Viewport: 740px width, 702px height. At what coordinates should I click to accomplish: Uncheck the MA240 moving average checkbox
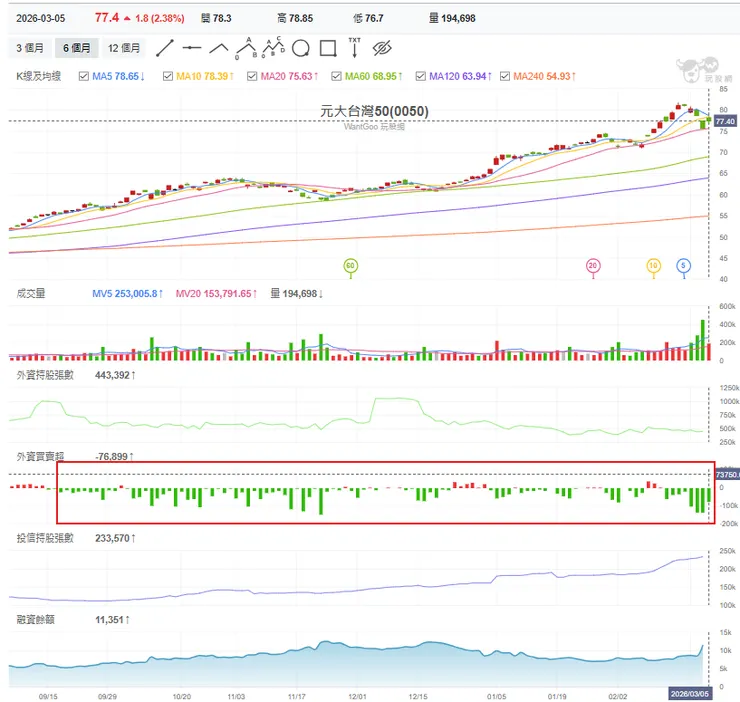(x=505, y=76)
